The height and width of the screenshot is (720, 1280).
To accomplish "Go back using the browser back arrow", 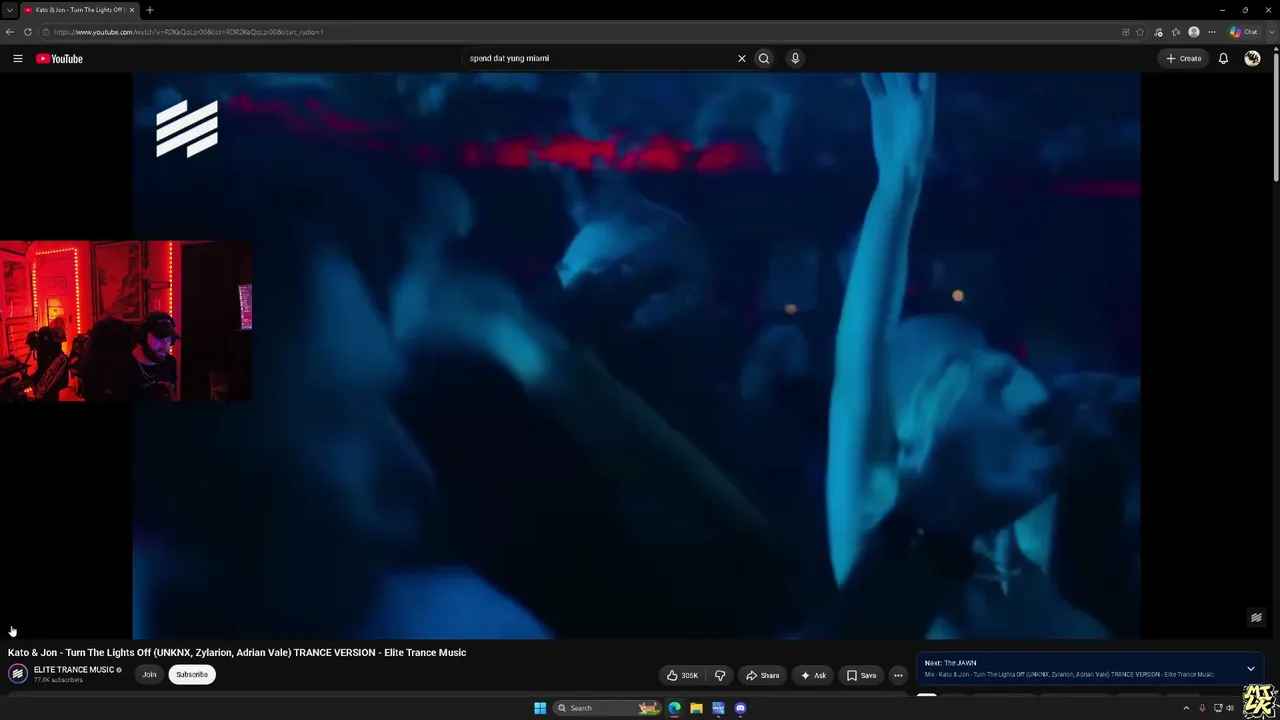I will coord(10,32).
